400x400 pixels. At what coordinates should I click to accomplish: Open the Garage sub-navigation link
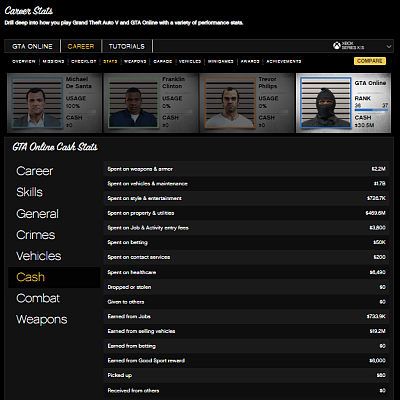click(163, 61)
